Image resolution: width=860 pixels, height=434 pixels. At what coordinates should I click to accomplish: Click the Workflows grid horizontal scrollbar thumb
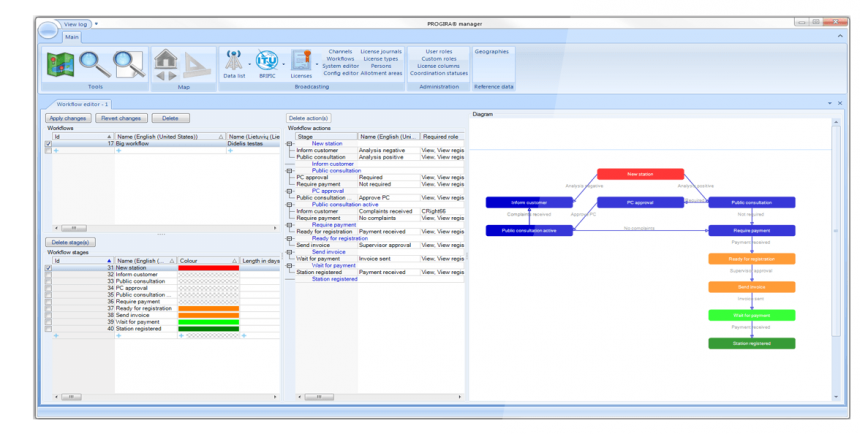(73, 228)
